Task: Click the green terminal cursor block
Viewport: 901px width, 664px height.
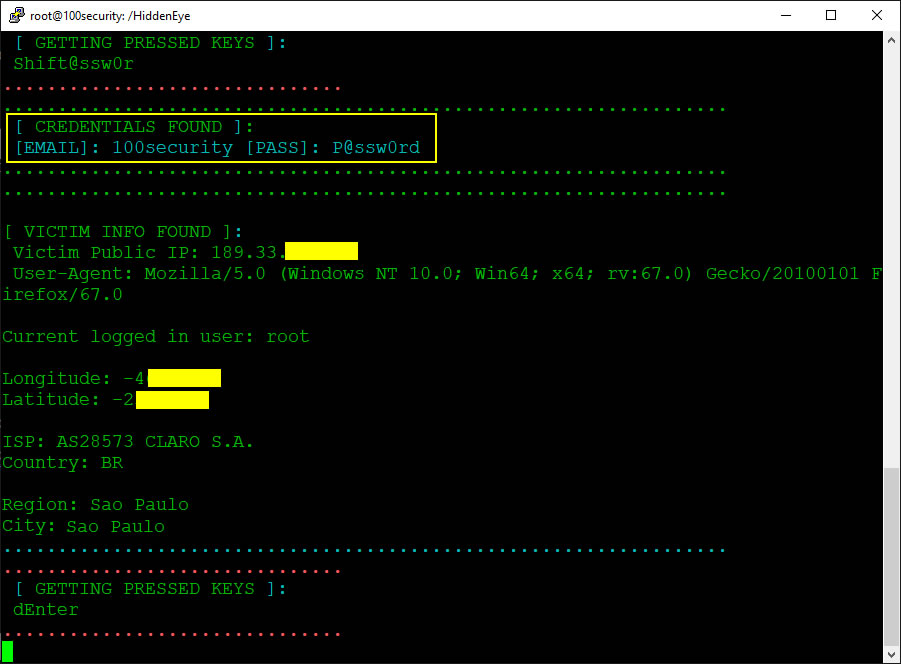Action: coord(8,651)
